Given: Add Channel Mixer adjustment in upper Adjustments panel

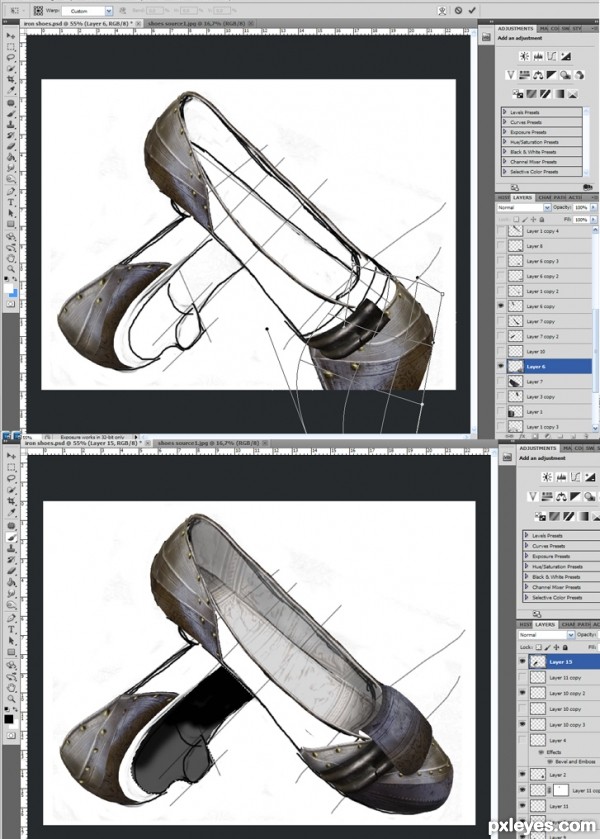Looking at the screenshot, I should [580, 75].
